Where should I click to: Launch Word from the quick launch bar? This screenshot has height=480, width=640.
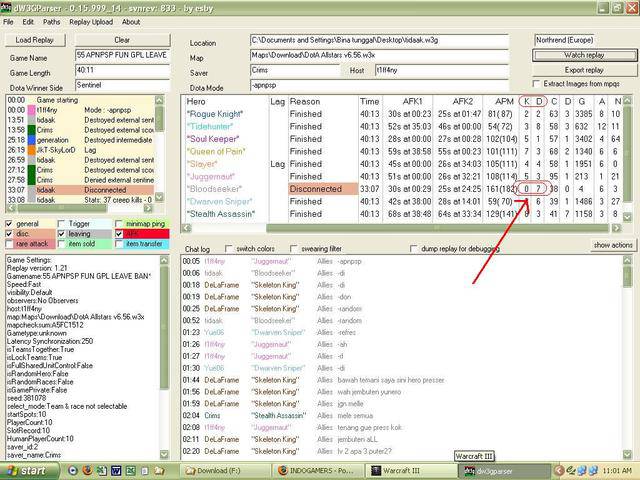click(x=116, y=471)
